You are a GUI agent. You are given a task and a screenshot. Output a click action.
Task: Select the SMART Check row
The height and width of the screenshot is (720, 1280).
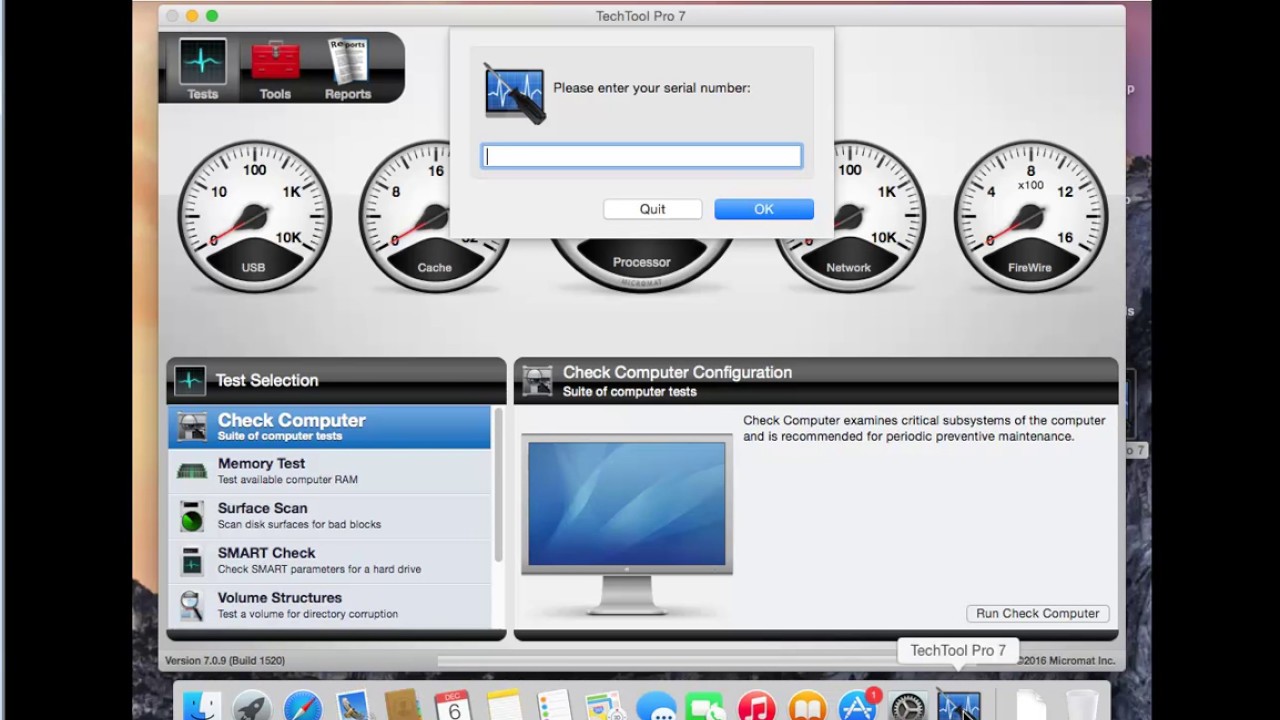330,560
